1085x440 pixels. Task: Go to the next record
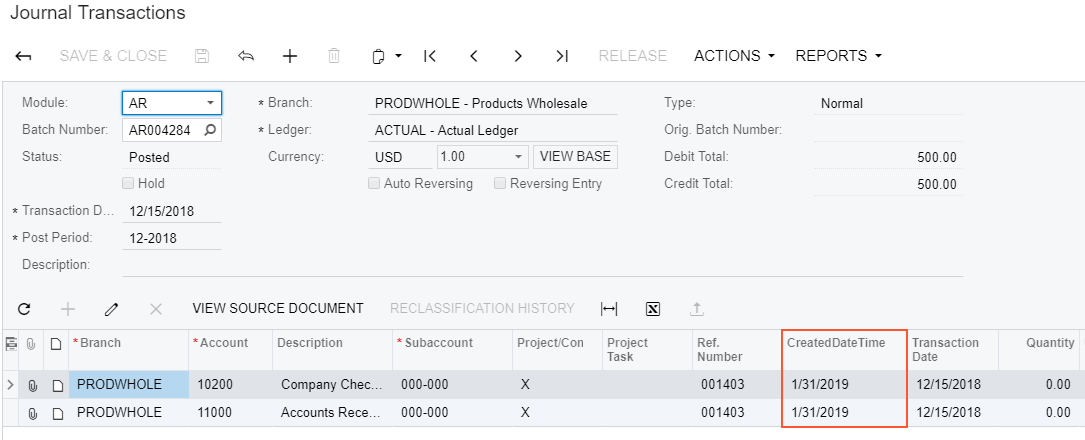point(518,56)
